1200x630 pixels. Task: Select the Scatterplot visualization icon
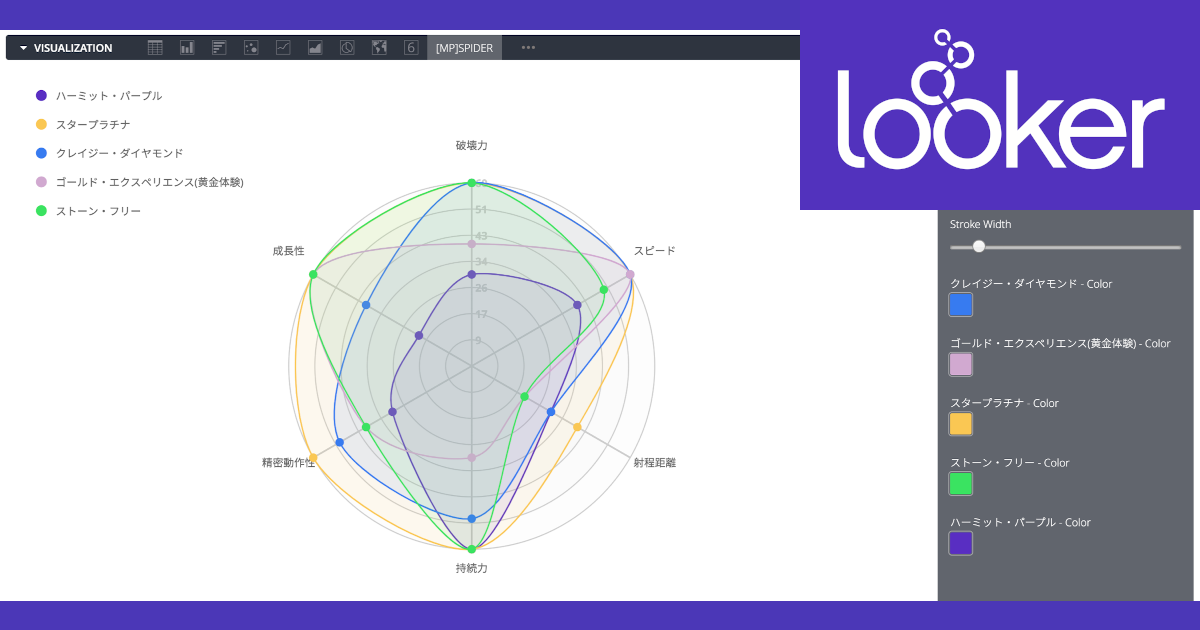pyautogui.click(x=251, y=47)
